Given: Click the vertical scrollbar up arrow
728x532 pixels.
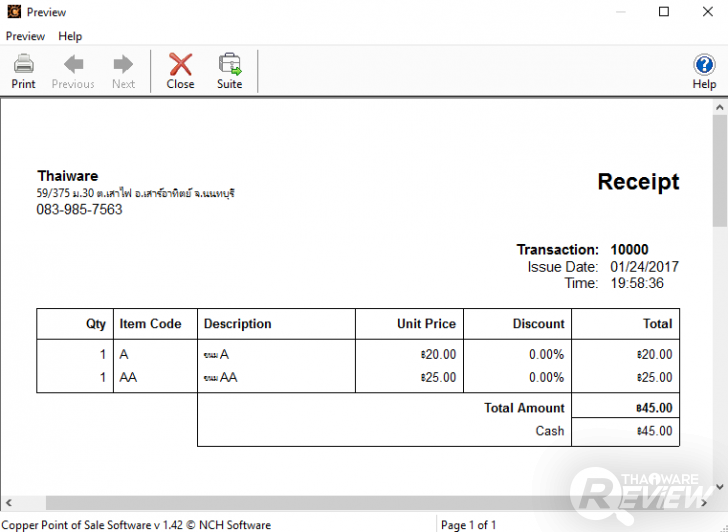Looking at the screenshot, I should (x=720, y=107).
